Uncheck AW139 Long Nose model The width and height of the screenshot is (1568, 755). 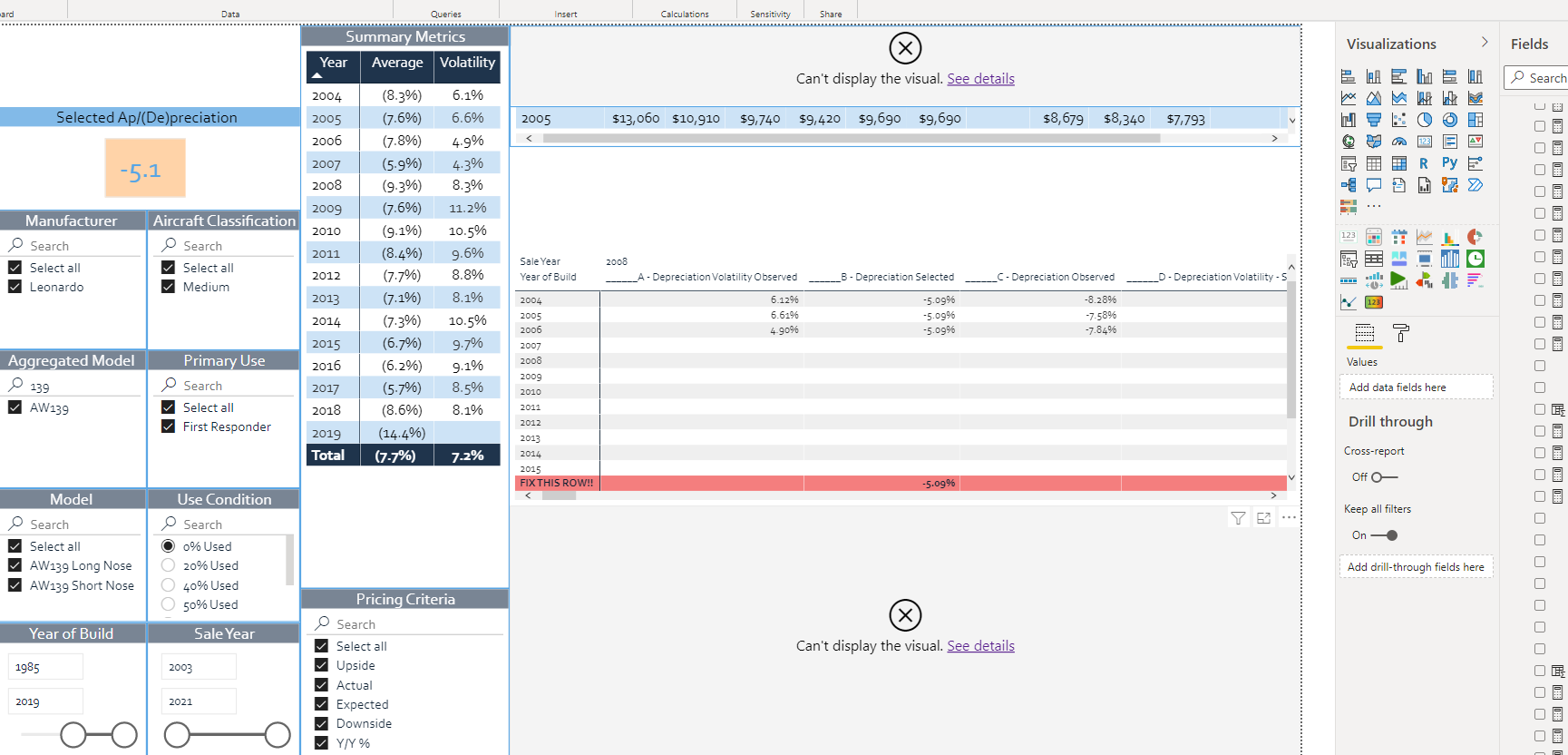15,565
